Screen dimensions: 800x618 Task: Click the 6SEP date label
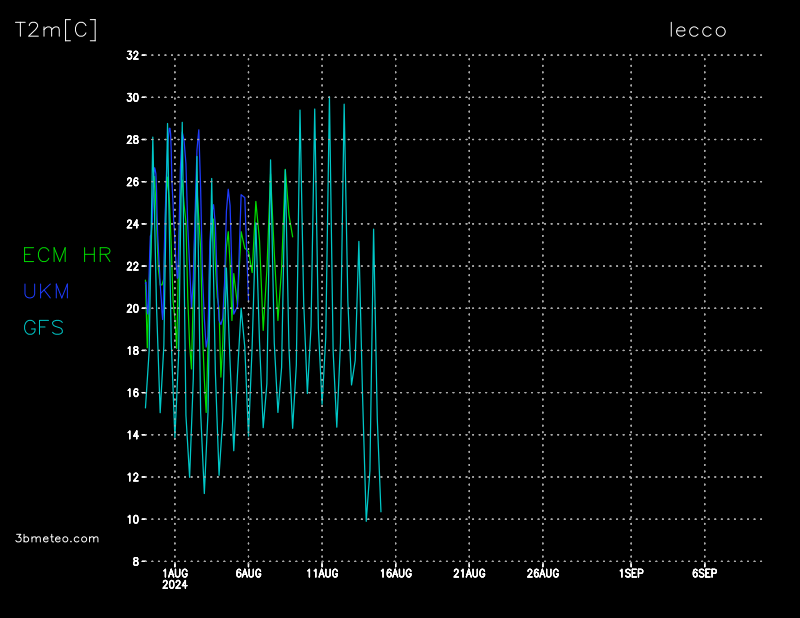pos(704,573)
